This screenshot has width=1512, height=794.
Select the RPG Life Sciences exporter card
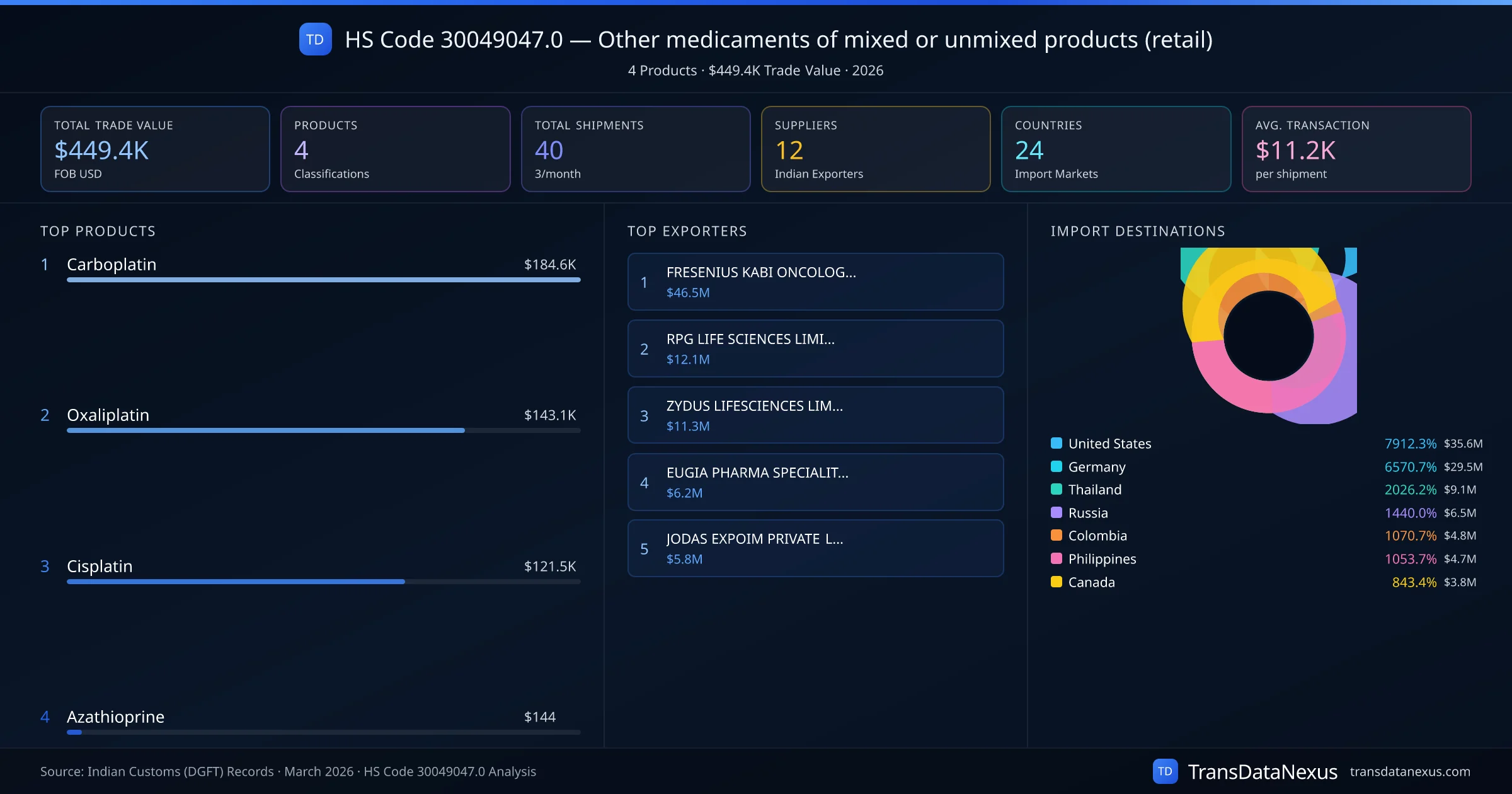pyautogui.click(x=815, y=348)
